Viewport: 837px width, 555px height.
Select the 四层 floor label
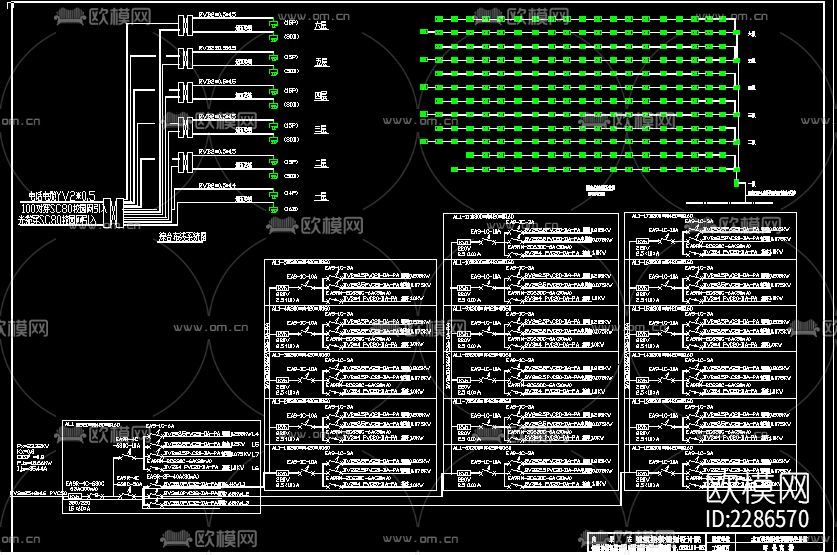coord(321,96)
